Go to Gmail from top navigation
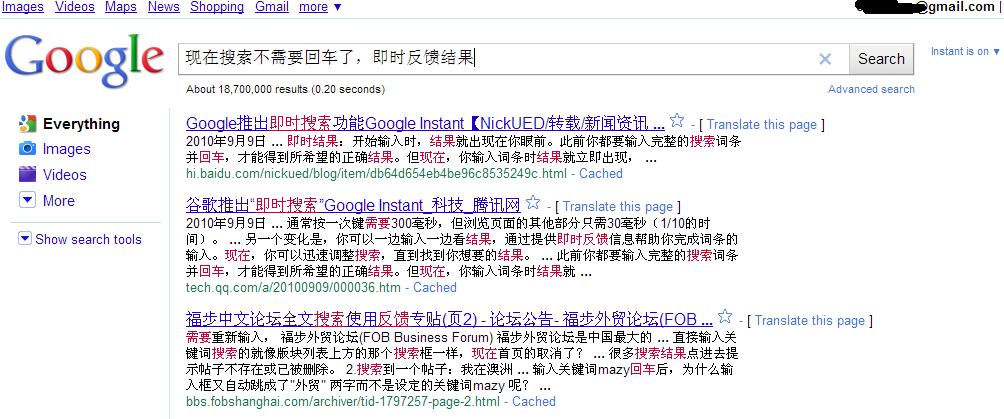This screenshot has width=1004, height=419. [x=271, y=7]
